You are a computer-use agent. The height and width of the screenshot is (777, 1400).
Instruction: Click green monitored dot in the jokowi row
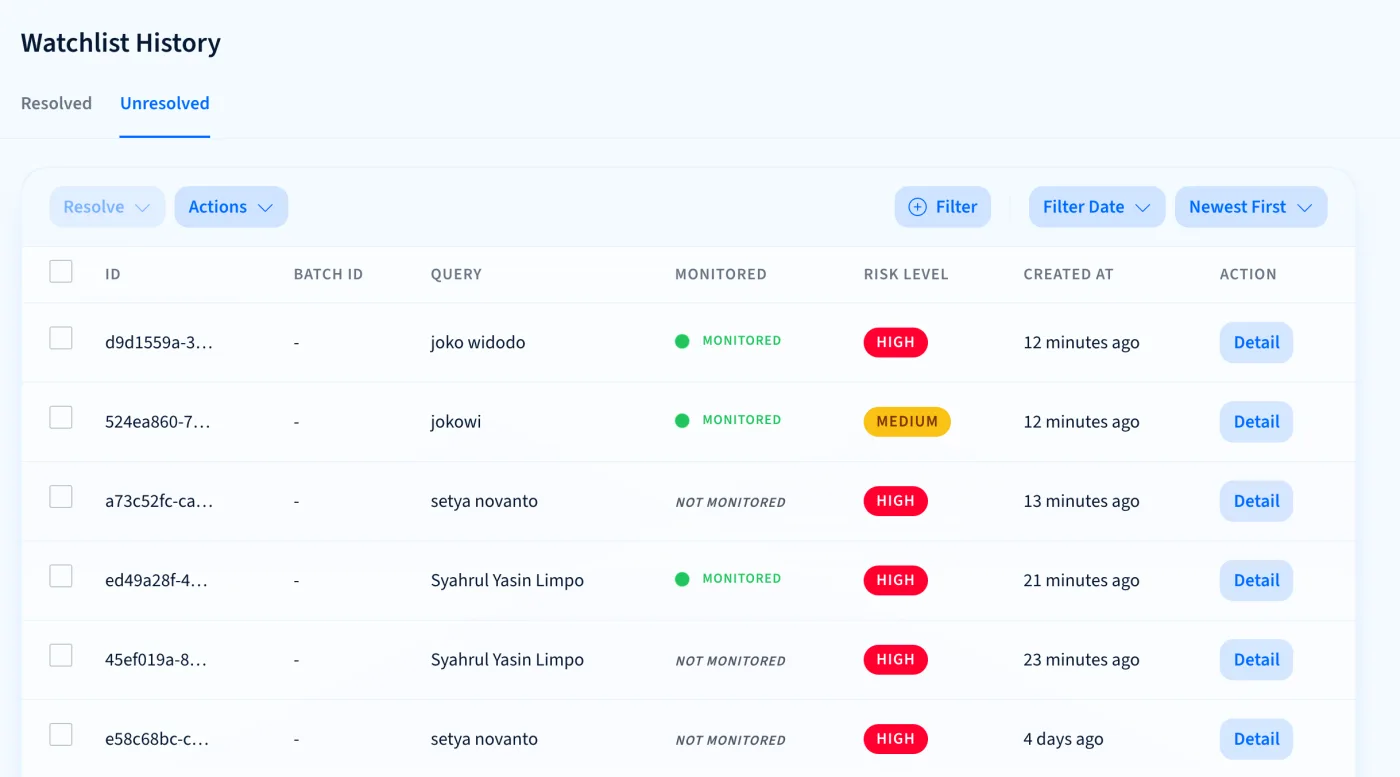pyautogui.click(x=682, y=420)
